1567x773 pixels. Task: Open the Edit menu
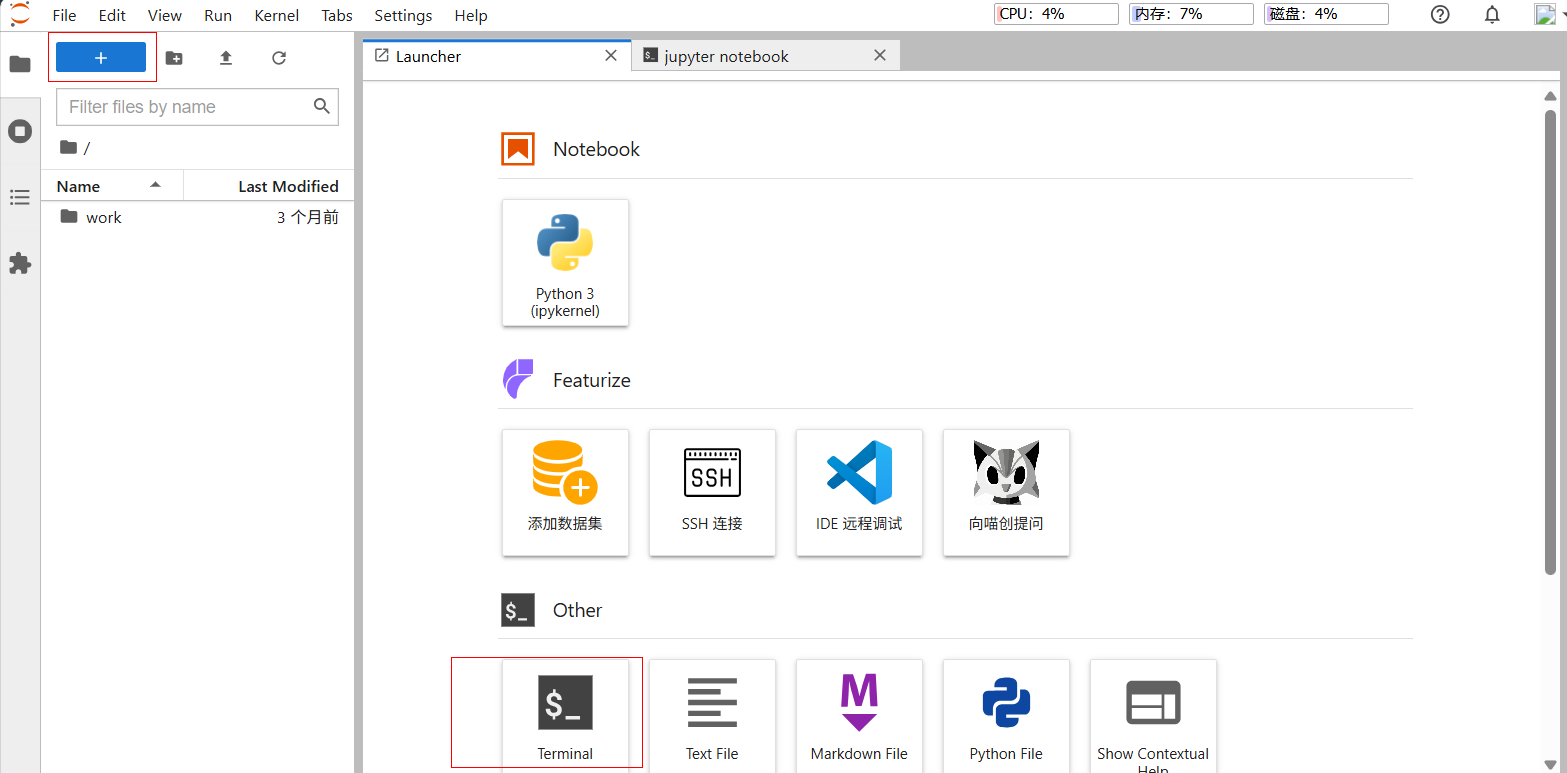click(x=112, y=15)
